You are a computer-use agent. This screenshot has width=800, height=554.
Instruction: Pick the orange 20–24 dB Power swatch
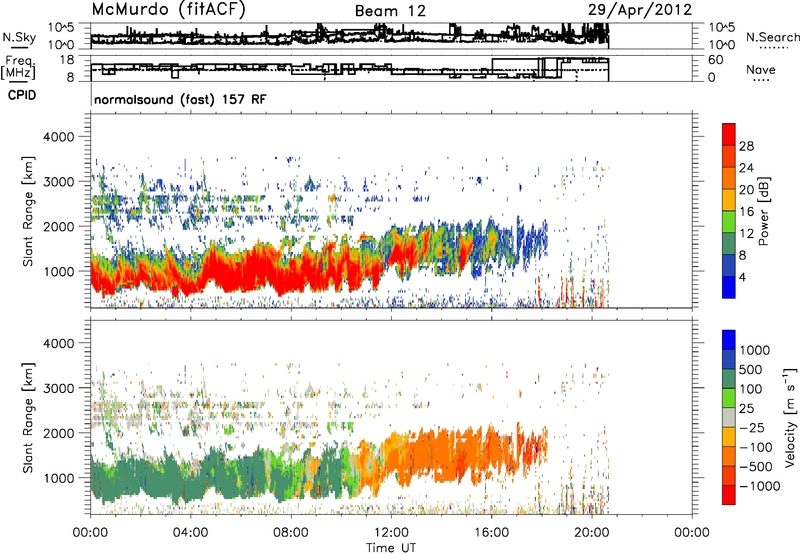729,178
